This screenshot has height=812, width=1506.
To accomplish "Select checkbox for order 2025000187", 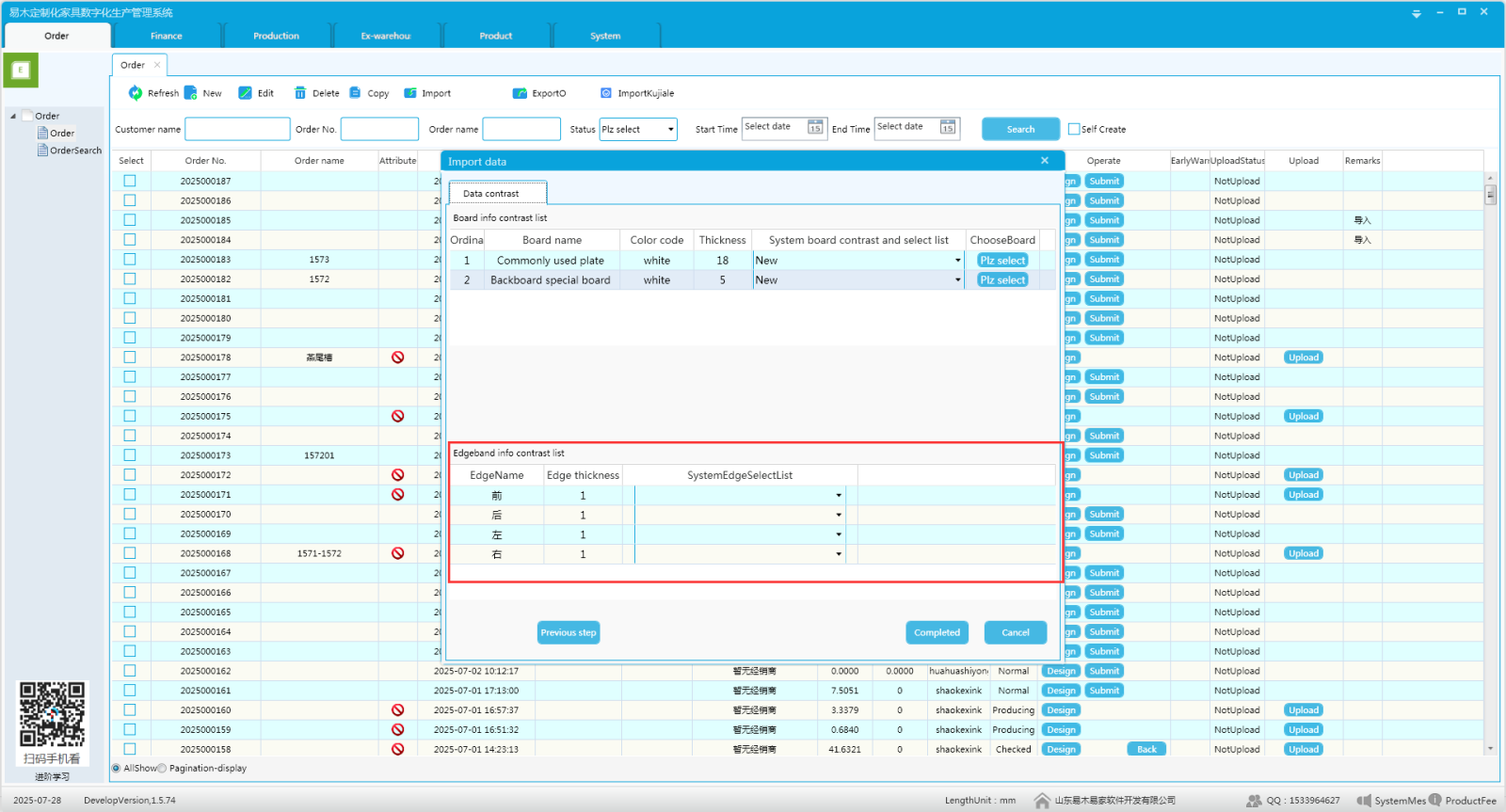I will (x=130, y=181).
